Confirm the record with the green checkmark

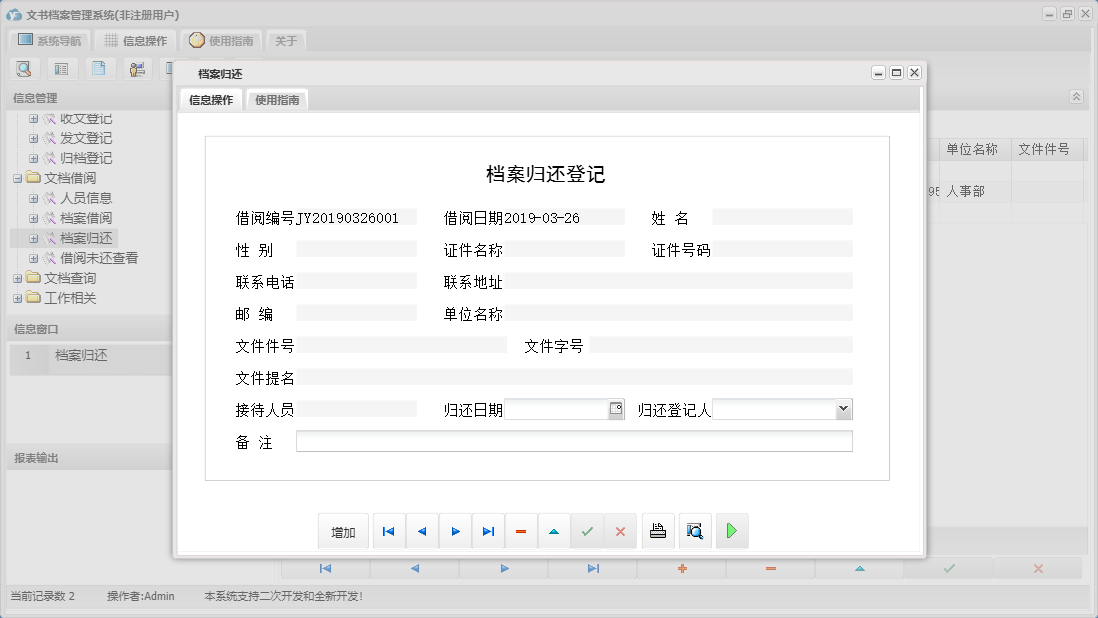coord(587,531)
